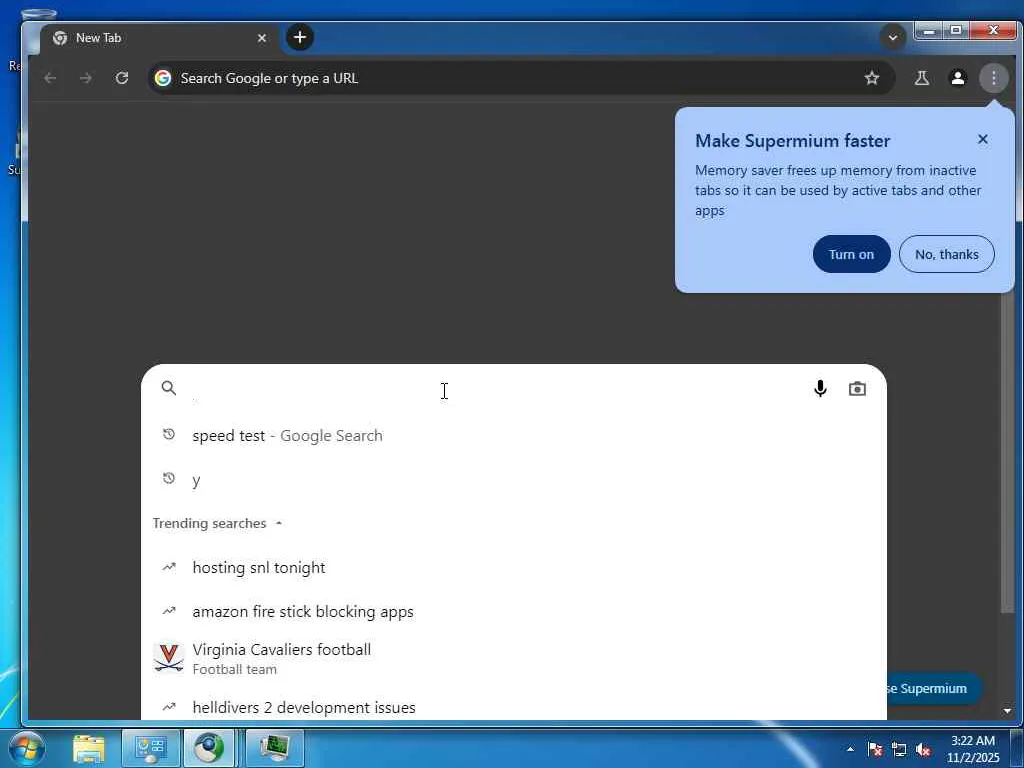The width and height of the screenshot is (1024, 768).
Task: Click the Customise Supermium button
Action: 934,688
